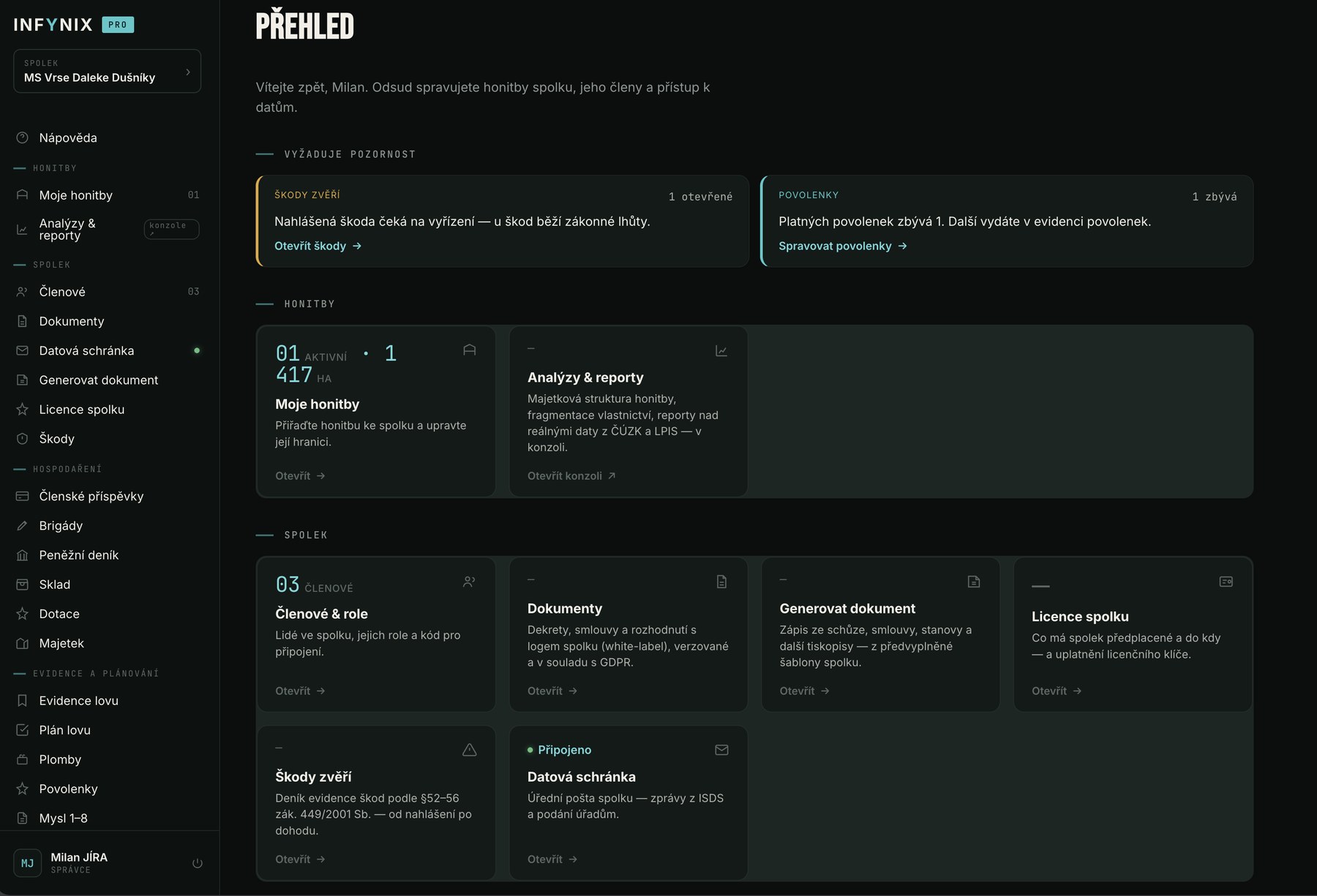Click the Peněžní deník bank icon
The height and width of the screenshot is (896, 1317).
pos(23,555)
